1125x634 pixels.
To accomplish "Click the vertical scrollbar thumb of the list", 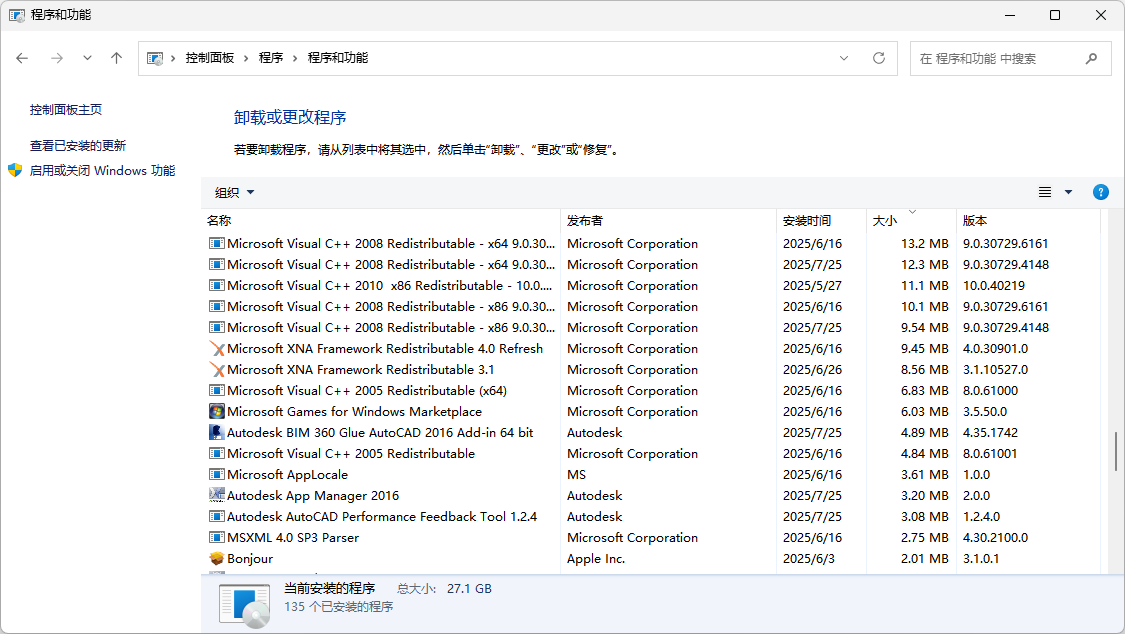I will tap(1116, 452).
